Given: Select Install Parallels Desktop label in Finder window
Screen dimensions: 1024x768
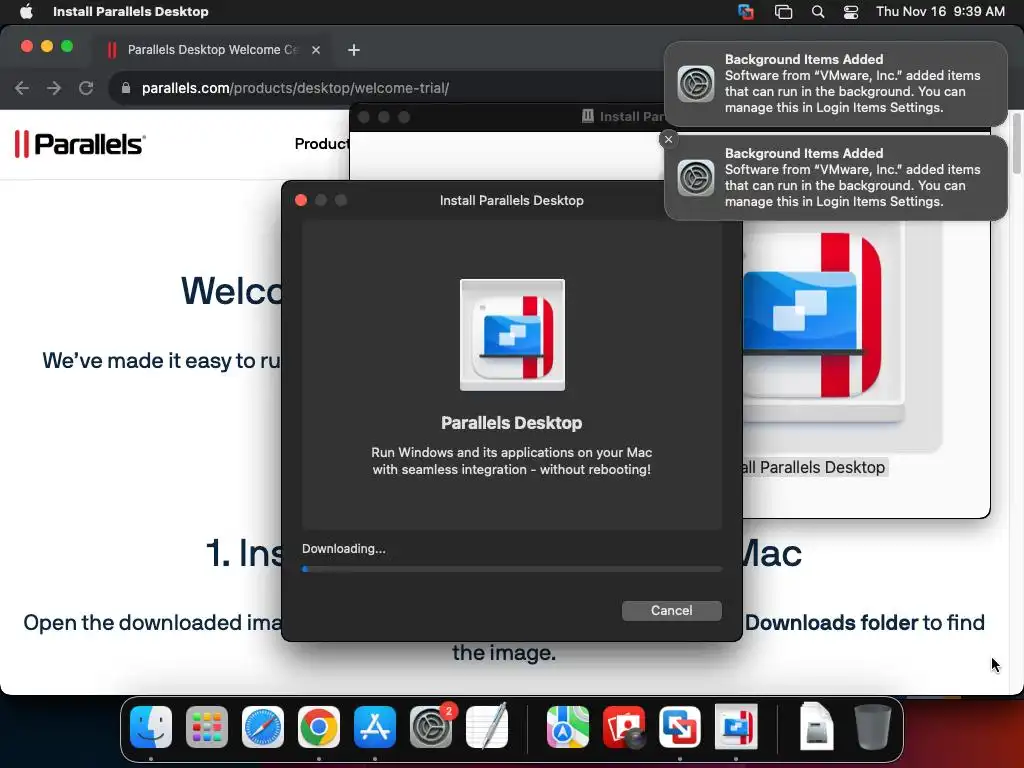Looking at the screenshot, I should (x=814, y=468).
